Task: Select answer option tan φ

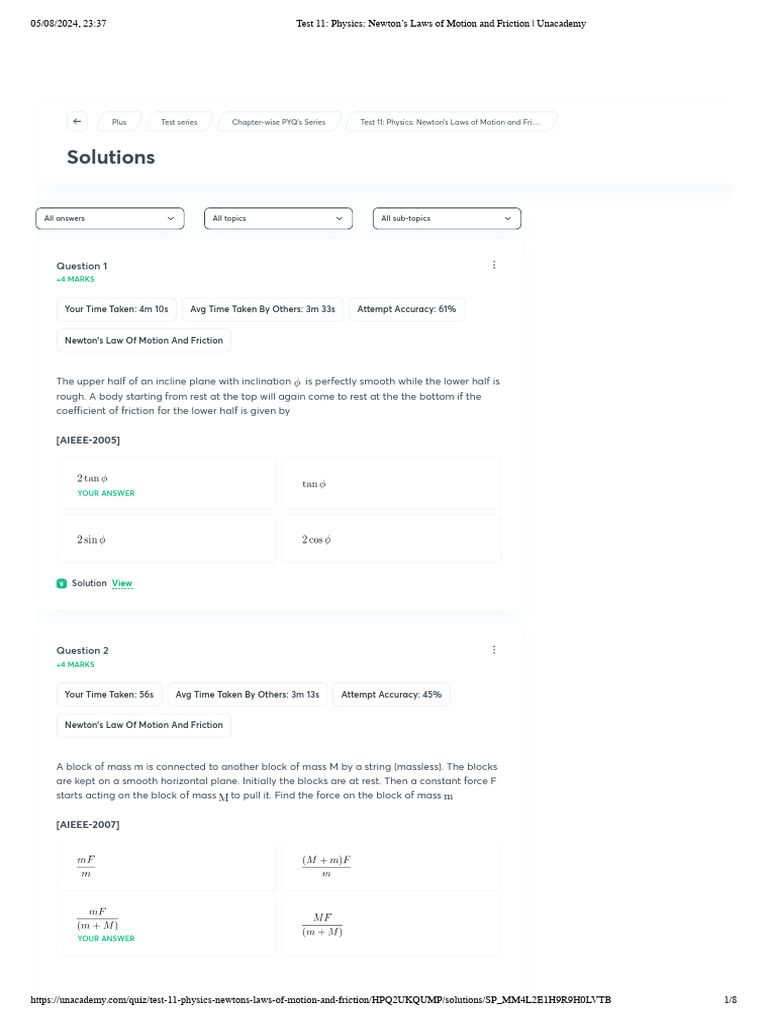Action: 391,484
